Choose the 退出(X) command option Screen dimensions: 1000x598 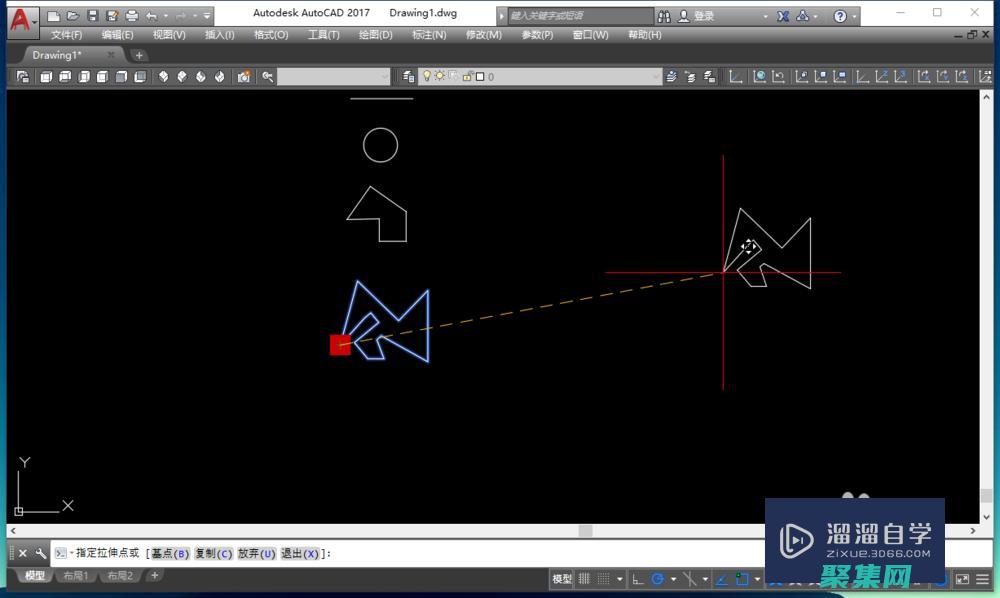coord(299,553)
